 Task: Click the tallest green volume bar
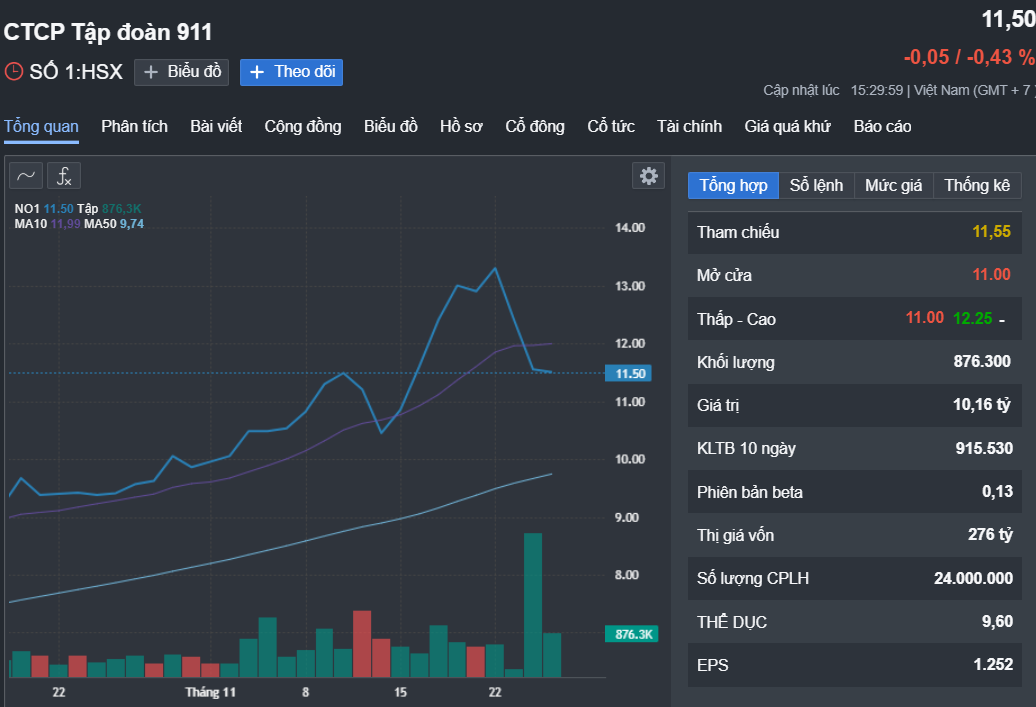tap(533, 605)
